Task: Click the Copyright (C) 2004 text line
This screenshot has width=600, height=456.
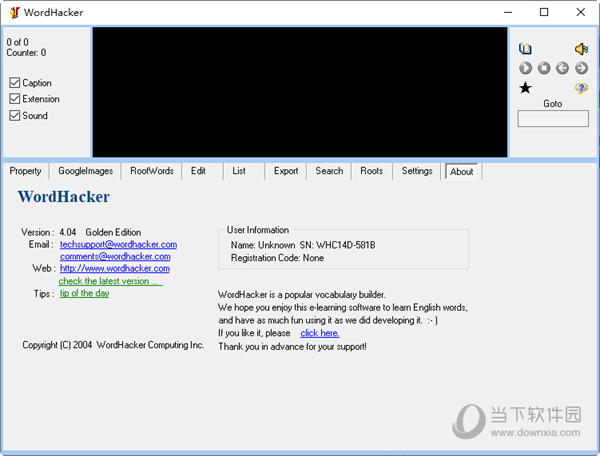Action: coord(113,345)
